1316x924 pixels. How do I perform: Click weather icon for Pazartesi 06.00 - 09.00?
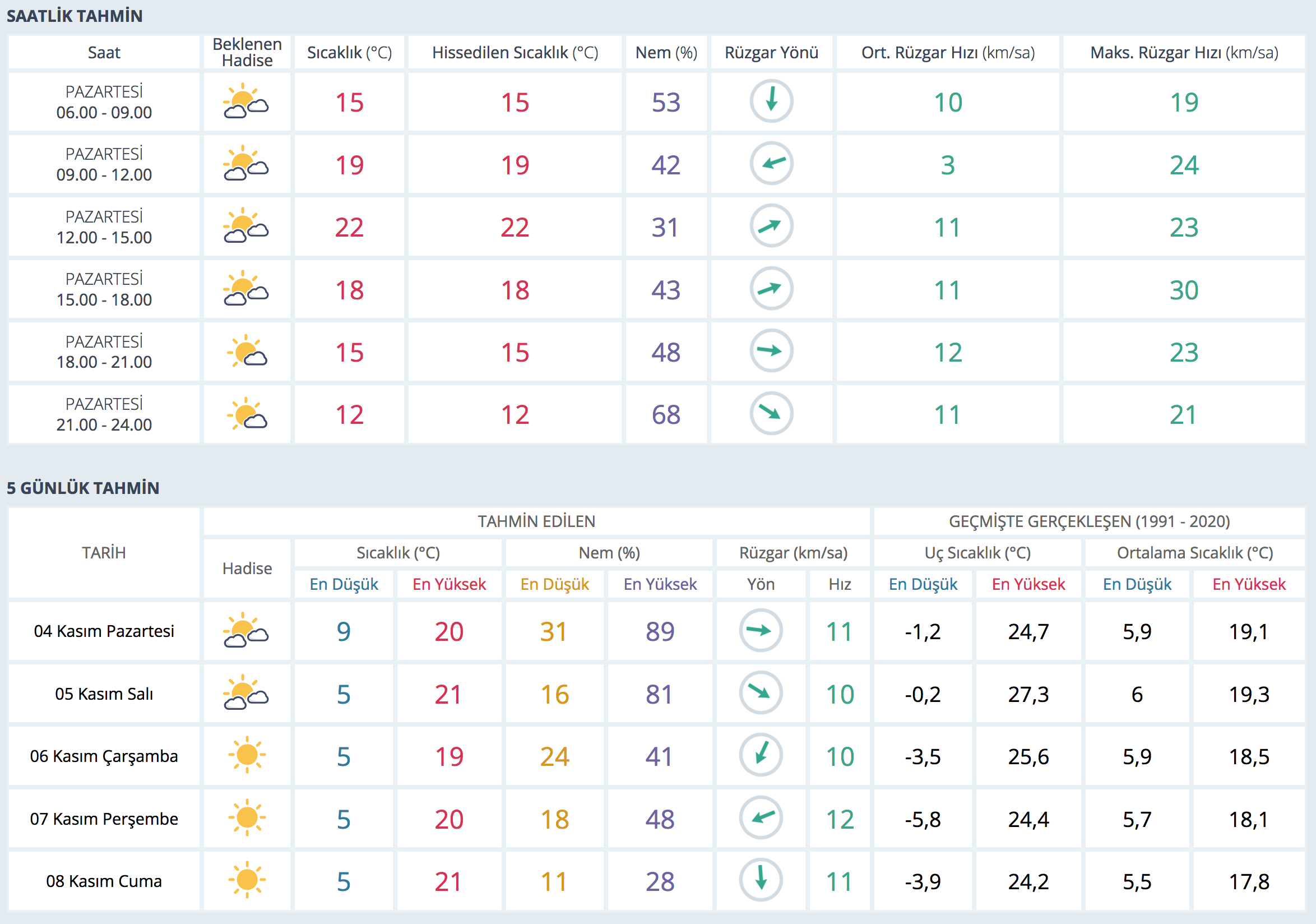[246, 101]
